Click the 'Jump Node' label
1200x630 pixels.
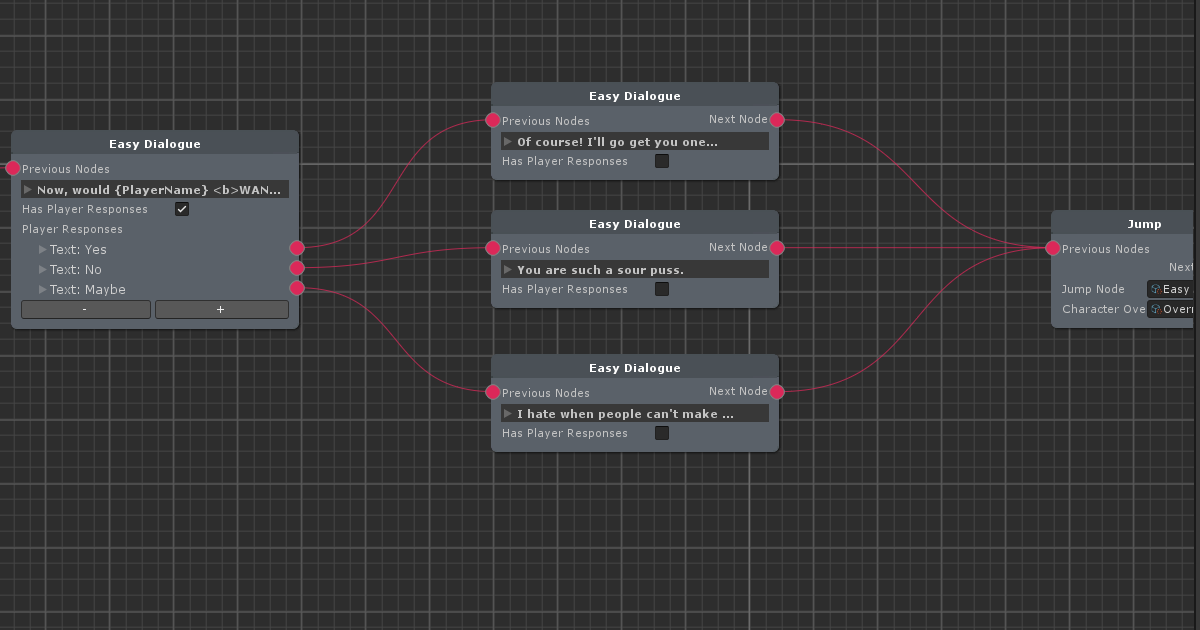[1093, 289]
